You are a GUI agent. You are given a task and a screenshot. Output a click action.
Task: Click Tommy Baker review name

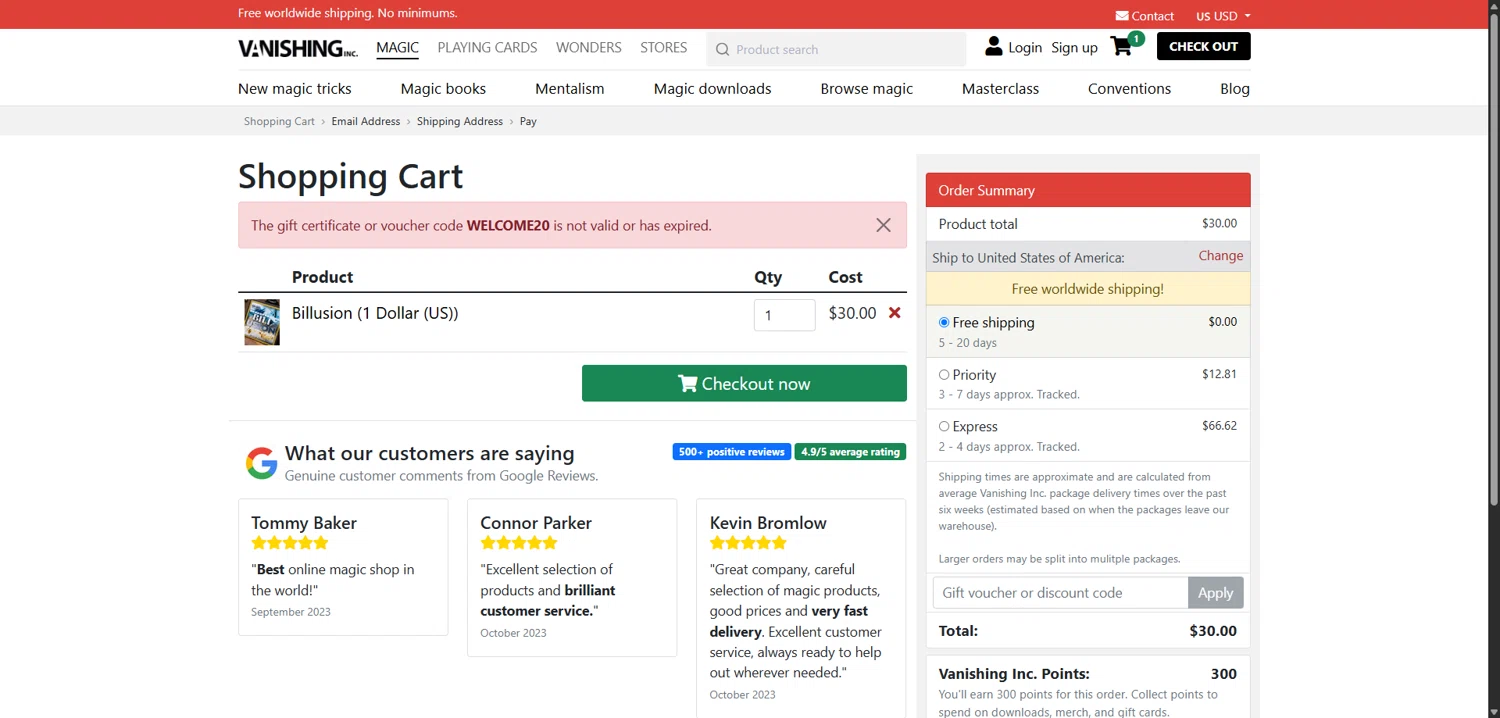304,523
